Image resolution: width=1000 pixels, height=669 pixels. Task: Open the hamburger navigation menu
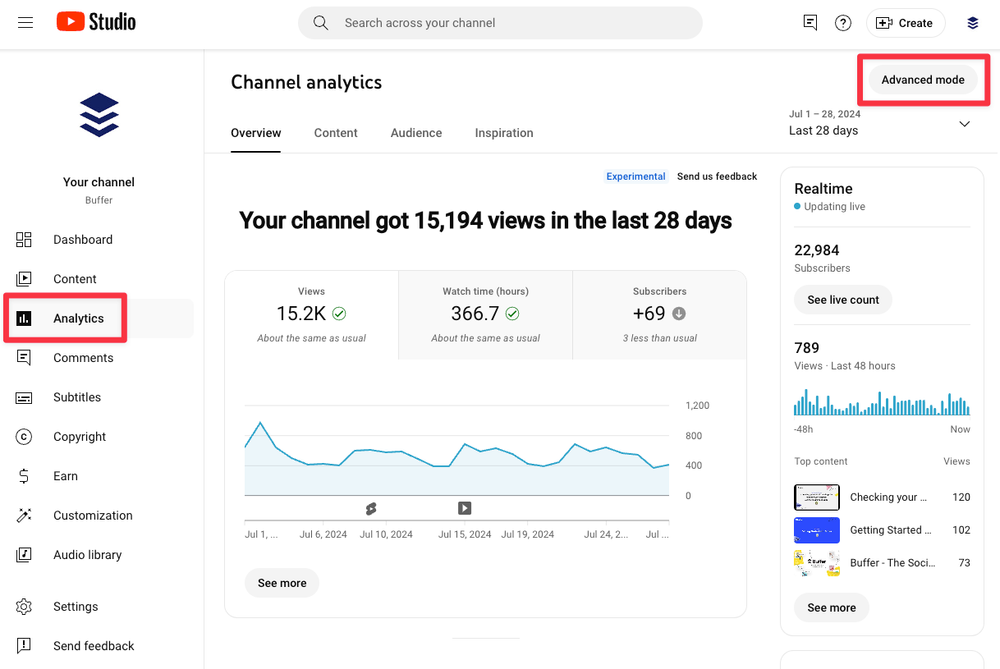(x=25, y=22)
